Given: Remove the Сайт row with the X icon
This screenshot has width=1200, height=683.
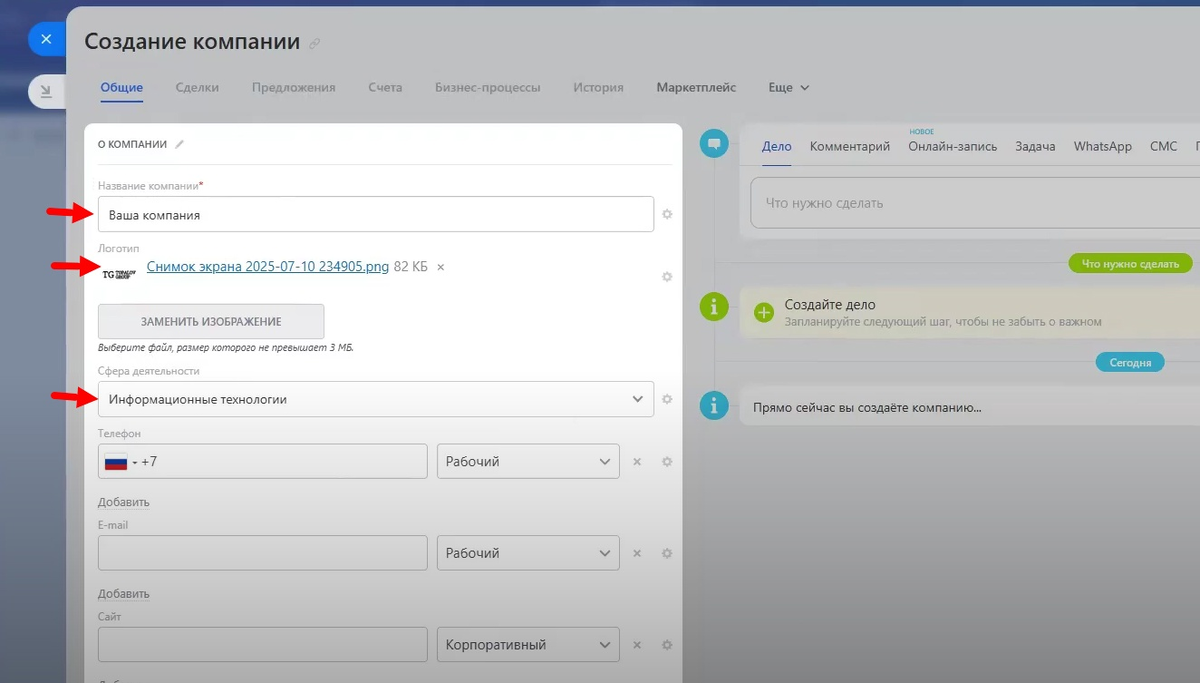Looking at the screenshot, I should click(636, 645).
